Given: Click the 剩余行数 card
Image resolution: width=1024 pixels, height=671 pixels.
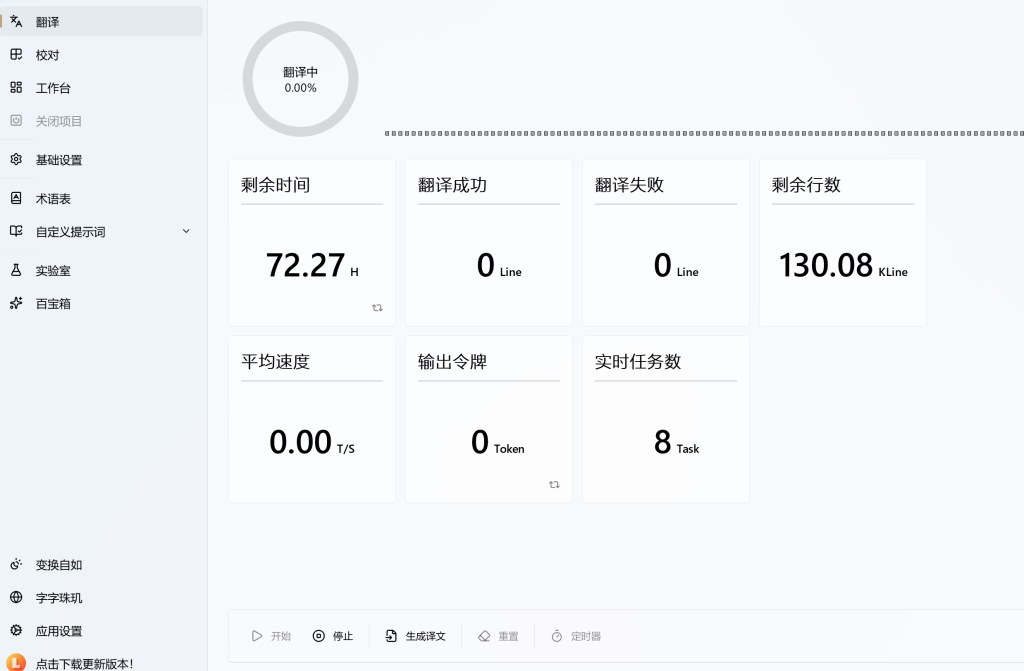Looking at the screenshot, I should [842, 242].
